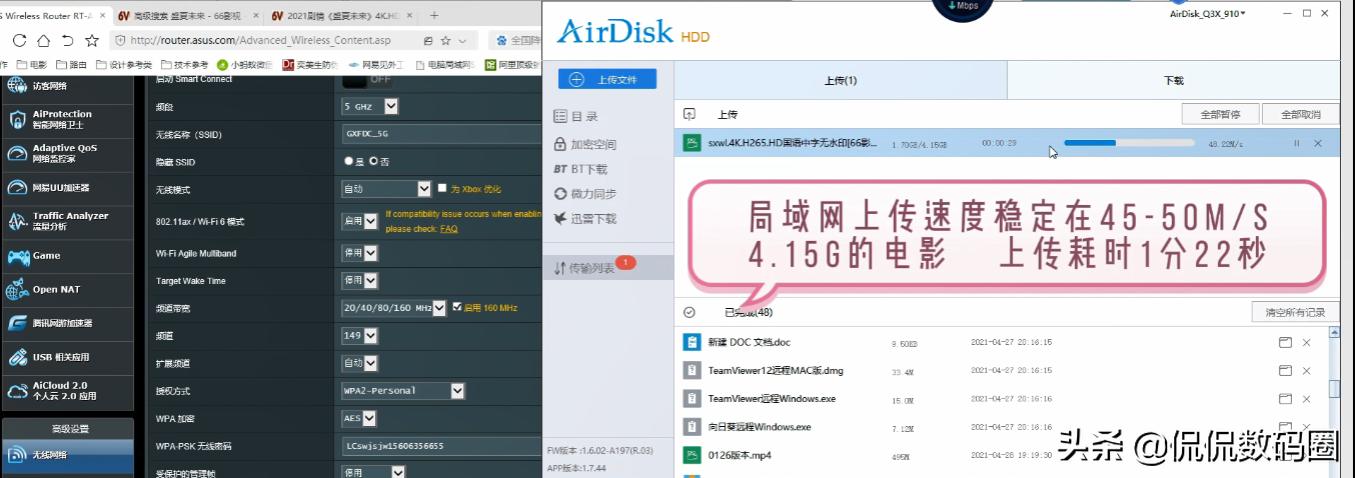Reload the browser page

19,40
